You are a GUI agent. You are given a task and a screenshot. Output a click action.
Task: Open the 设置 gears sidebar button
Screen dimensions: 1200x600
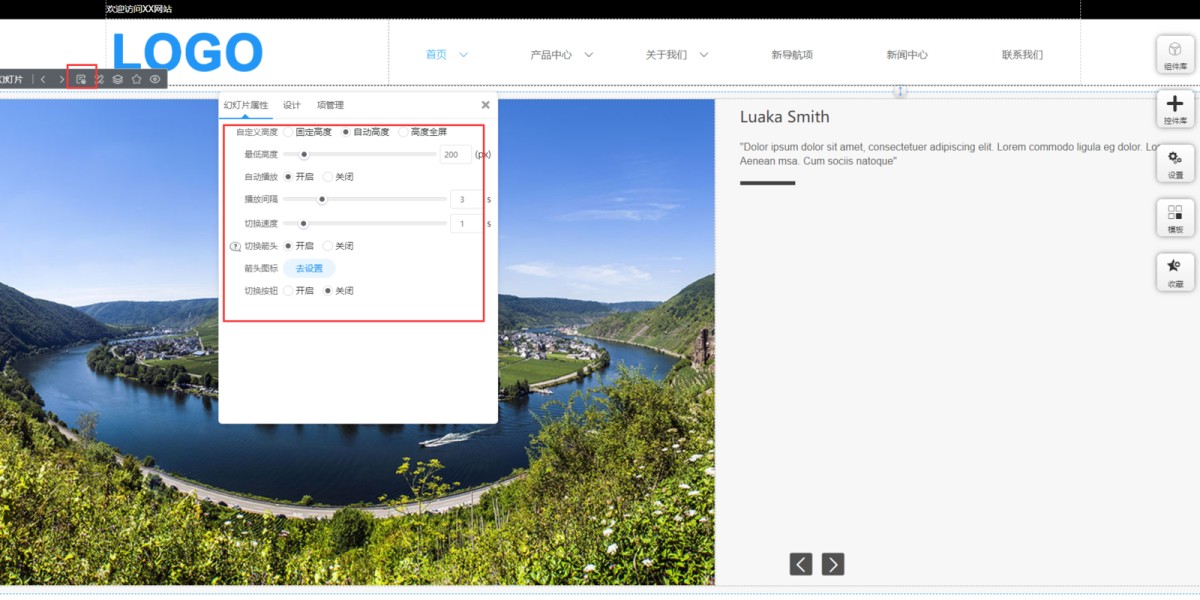1175,163
